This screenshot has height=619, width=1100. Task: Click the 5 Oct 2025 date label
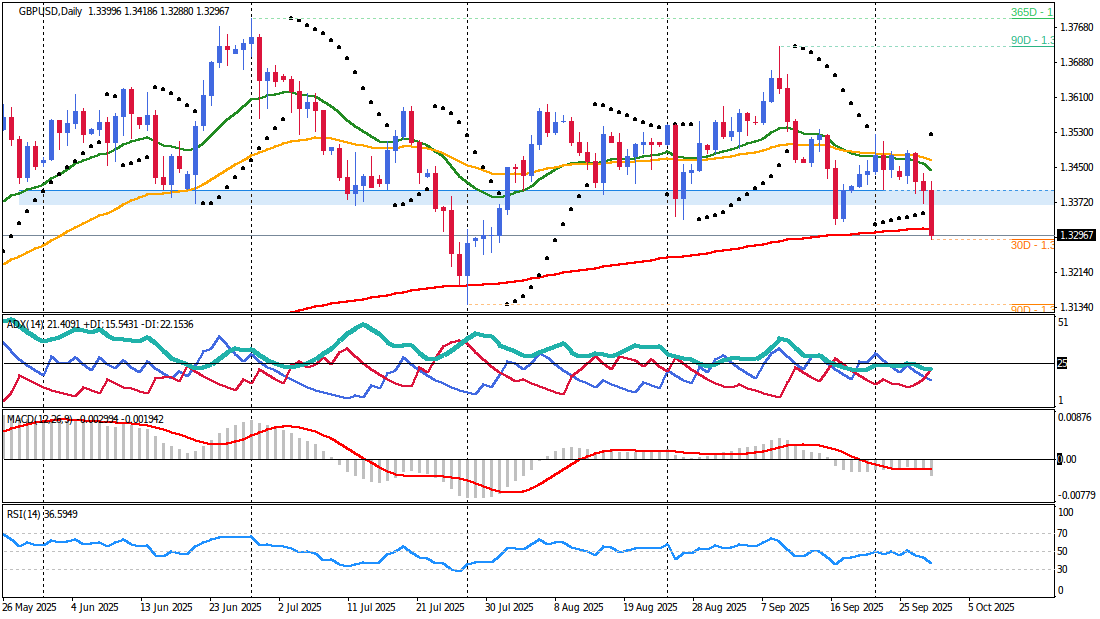991,607
